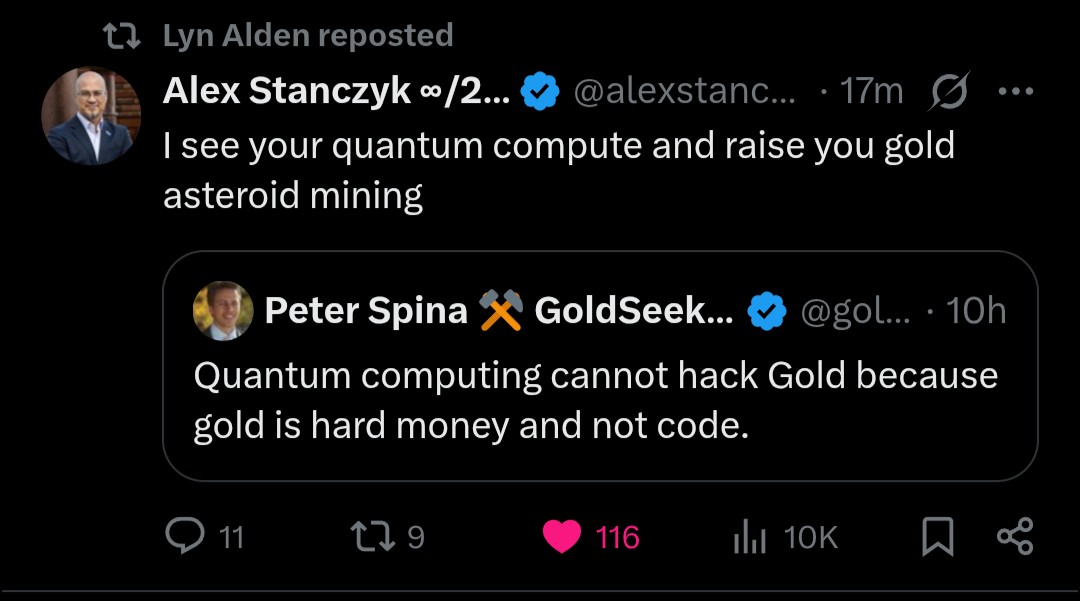Click the 17m timestamp

click(x=871, y=93)
